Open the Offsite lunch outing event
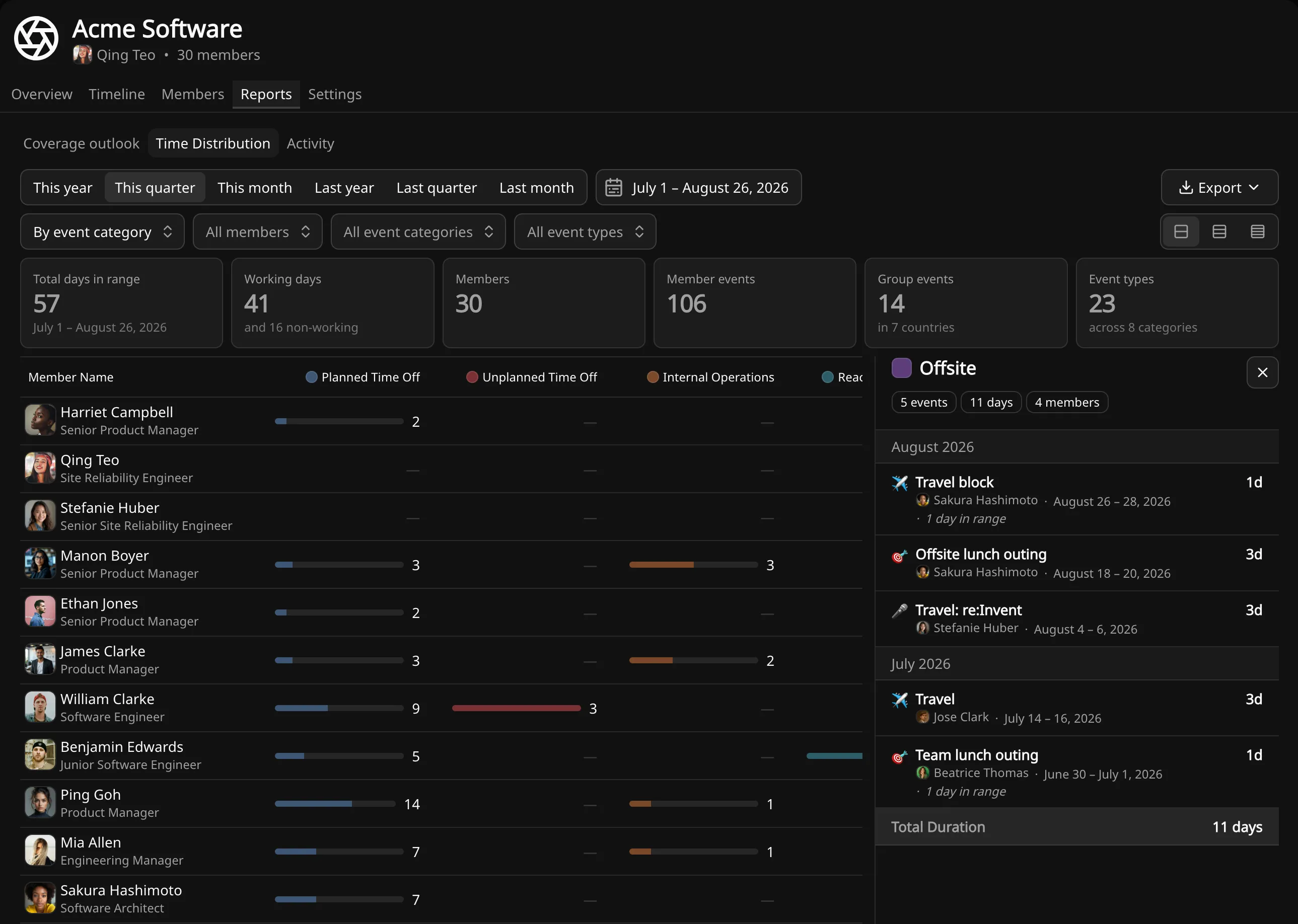This screenshot has width=1298, height=924. [1076, 563]
